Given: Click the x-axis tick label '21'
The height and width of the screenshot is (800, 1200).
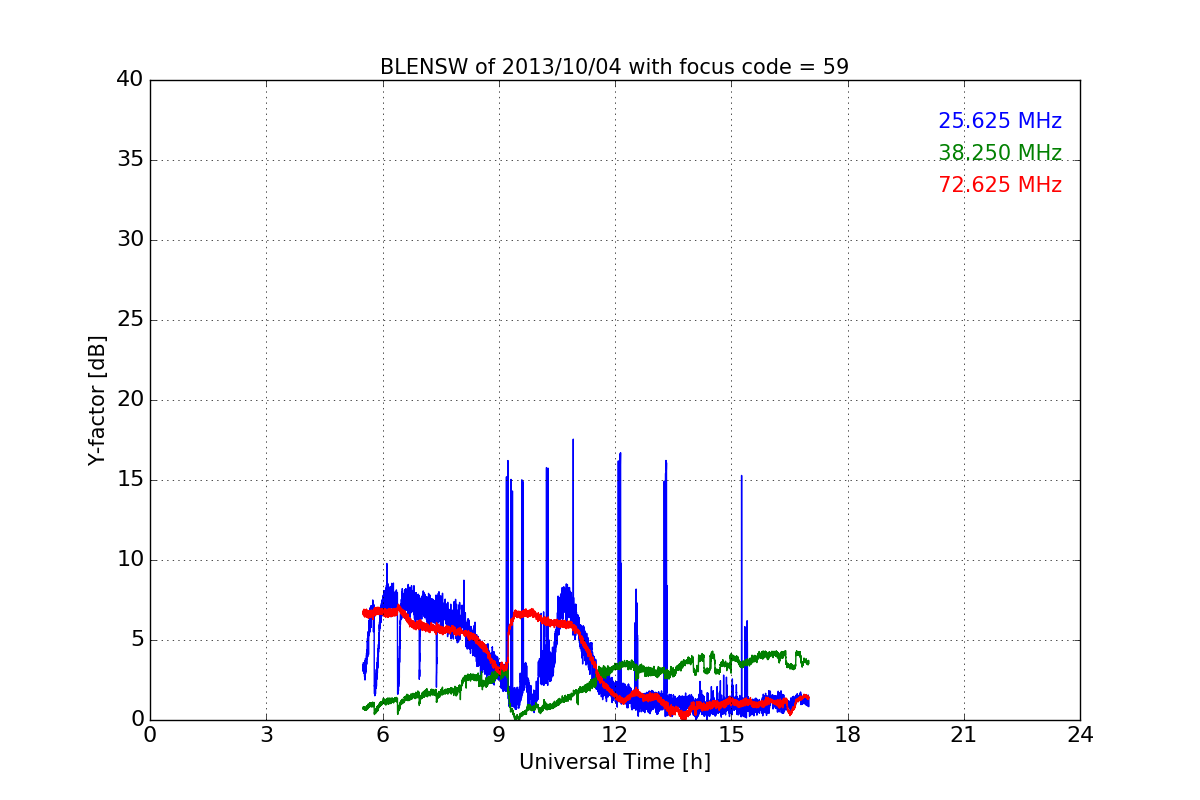Looking at the screenshot, I should pyautogui.click(x=964, y=735).
